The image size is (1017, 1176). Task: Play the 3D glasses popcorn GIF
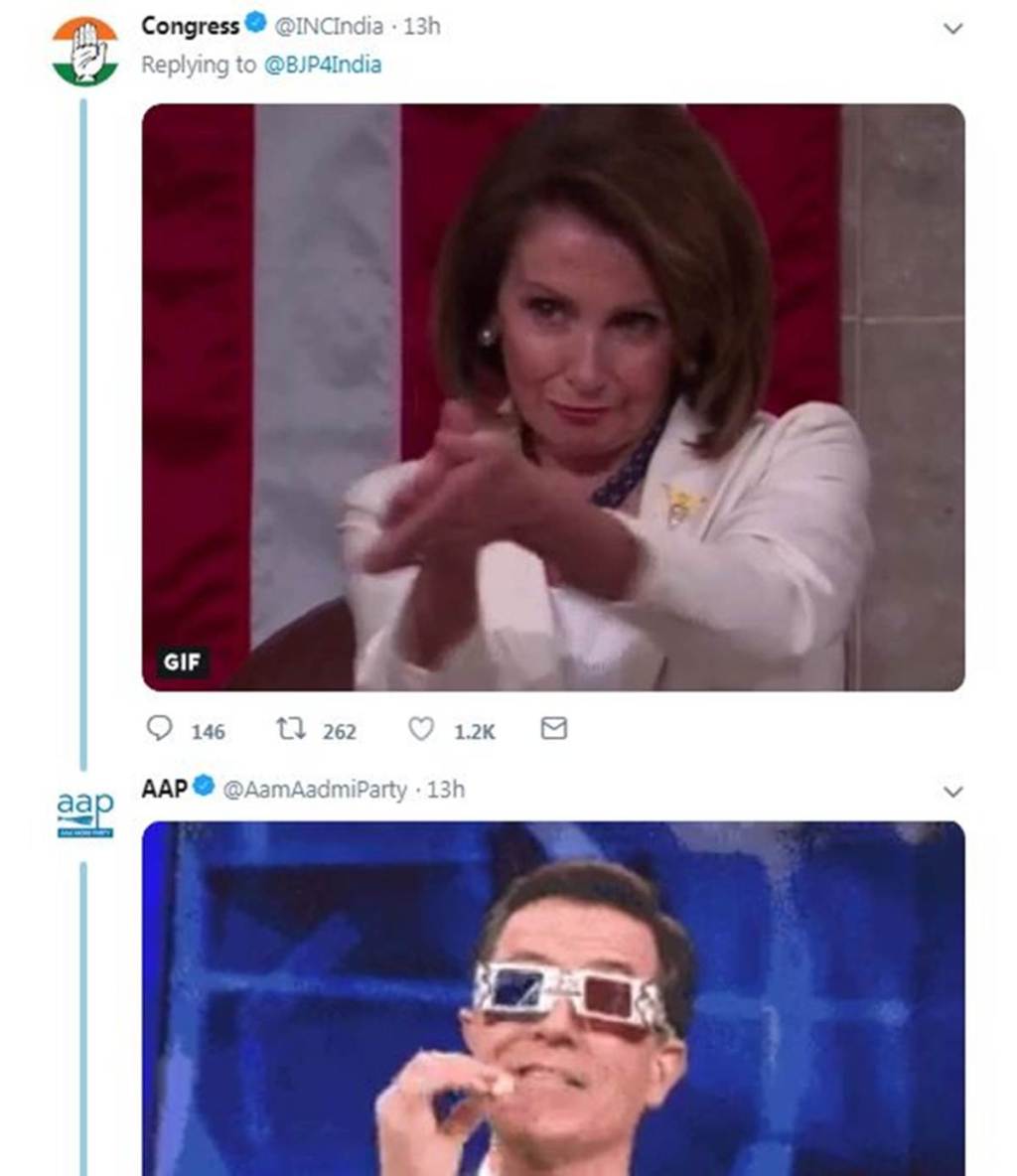coord(553,998)
